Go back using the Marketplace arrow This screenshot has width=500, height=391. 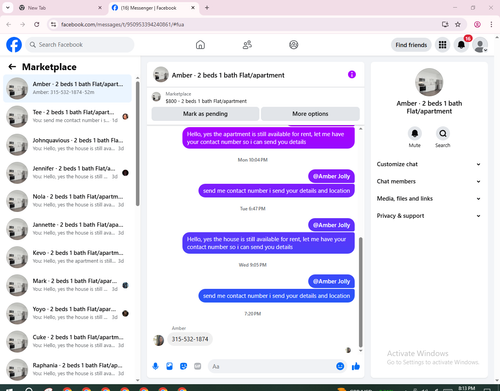[x=12, y=67]
